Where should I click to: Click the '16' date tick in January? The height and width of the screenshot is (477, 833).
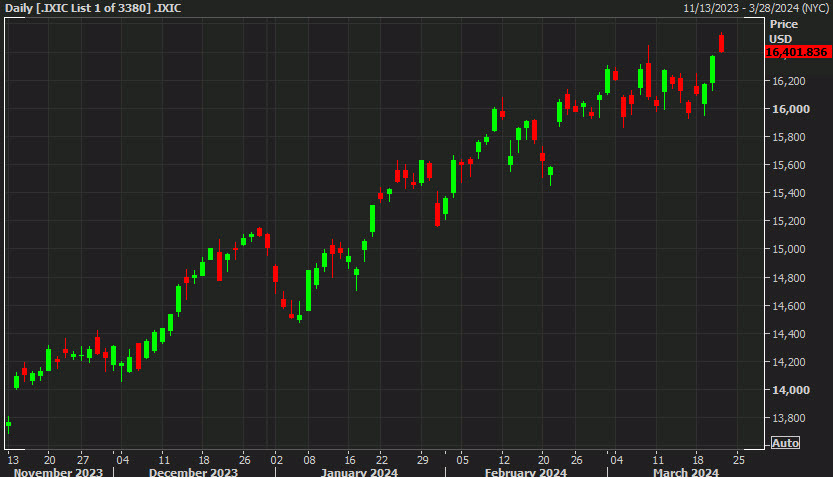(350, 460)
